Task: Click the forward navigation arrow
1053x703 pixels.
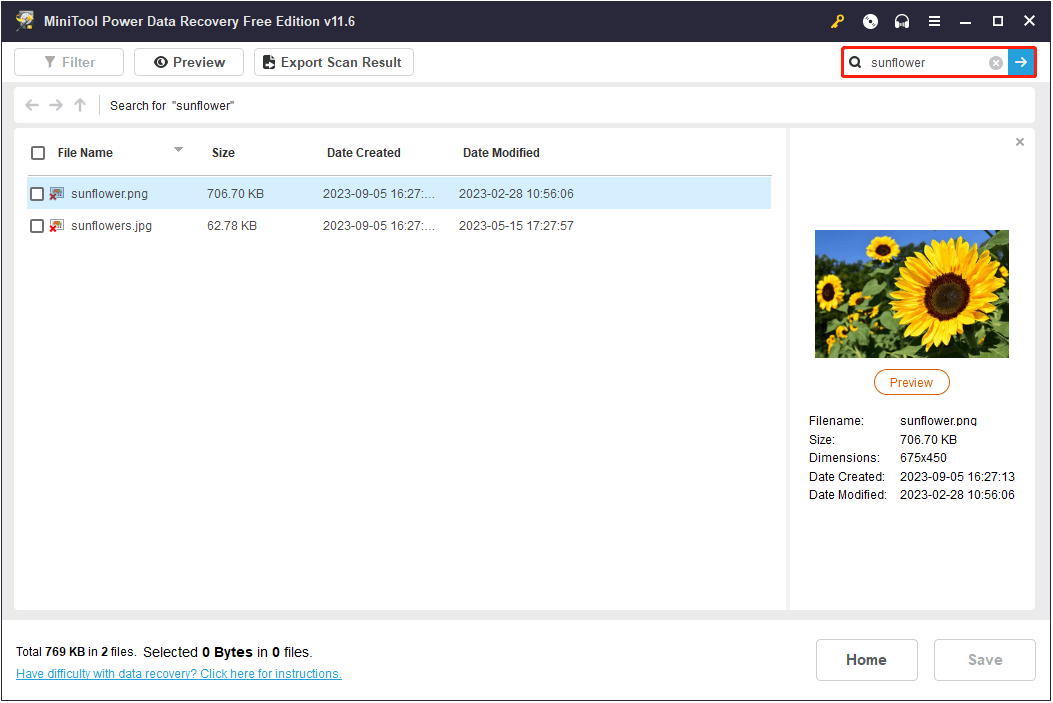Action: [55, 105]
